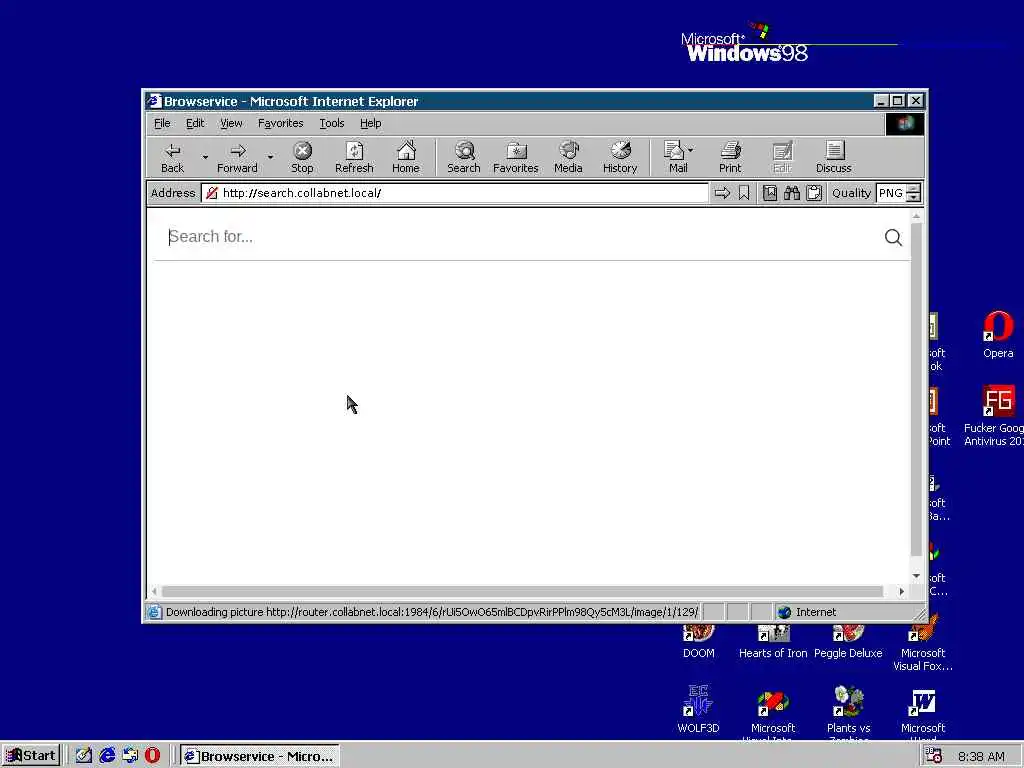Click the Go arrow beside the address bar
The height and width of the screenshot is (768, 1024).
pos(722,193)
